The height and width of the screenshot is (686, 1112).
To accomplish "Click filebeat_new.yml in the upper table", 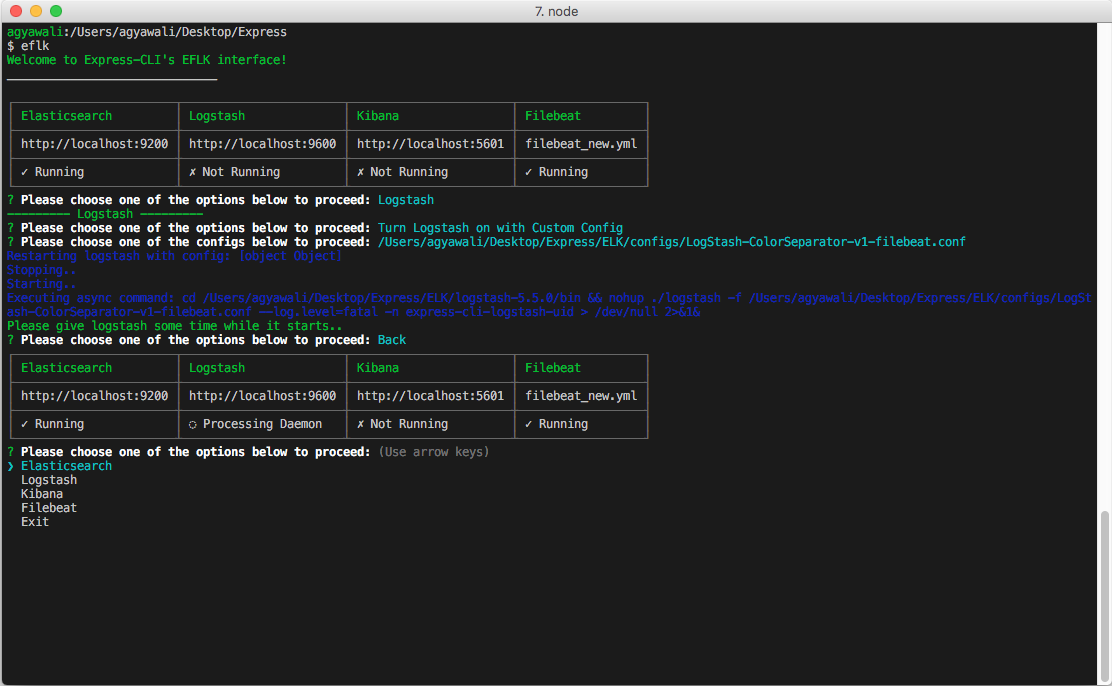I will (581, 144).
